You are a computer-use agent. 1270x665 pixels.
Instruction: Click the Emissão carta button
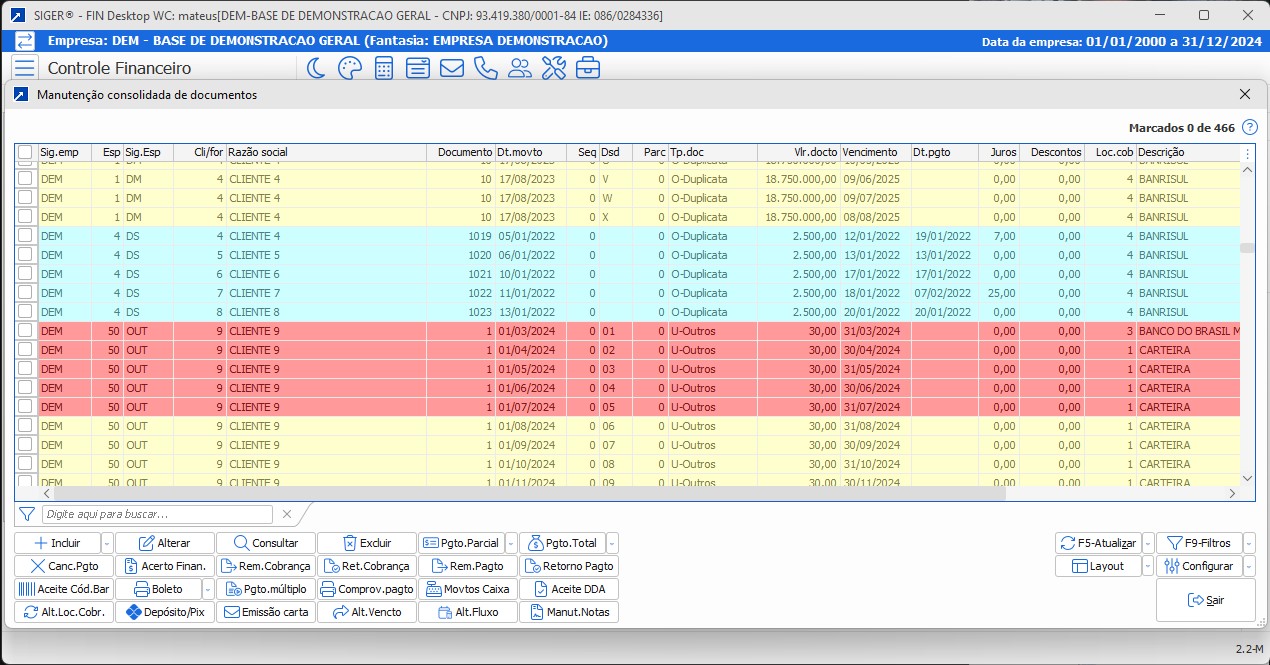coord(266,612)
